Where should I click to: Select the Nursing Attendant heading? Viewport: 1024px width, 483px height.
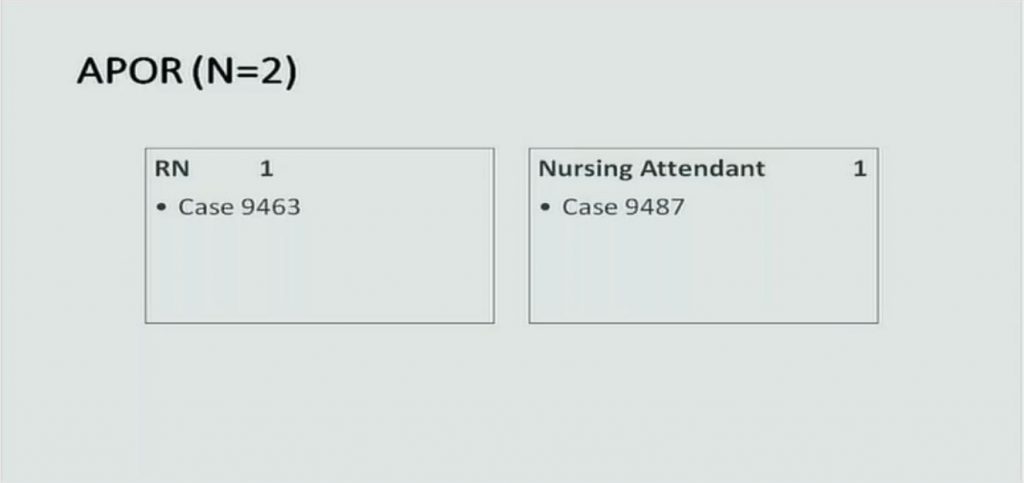[x=651, y=168]
